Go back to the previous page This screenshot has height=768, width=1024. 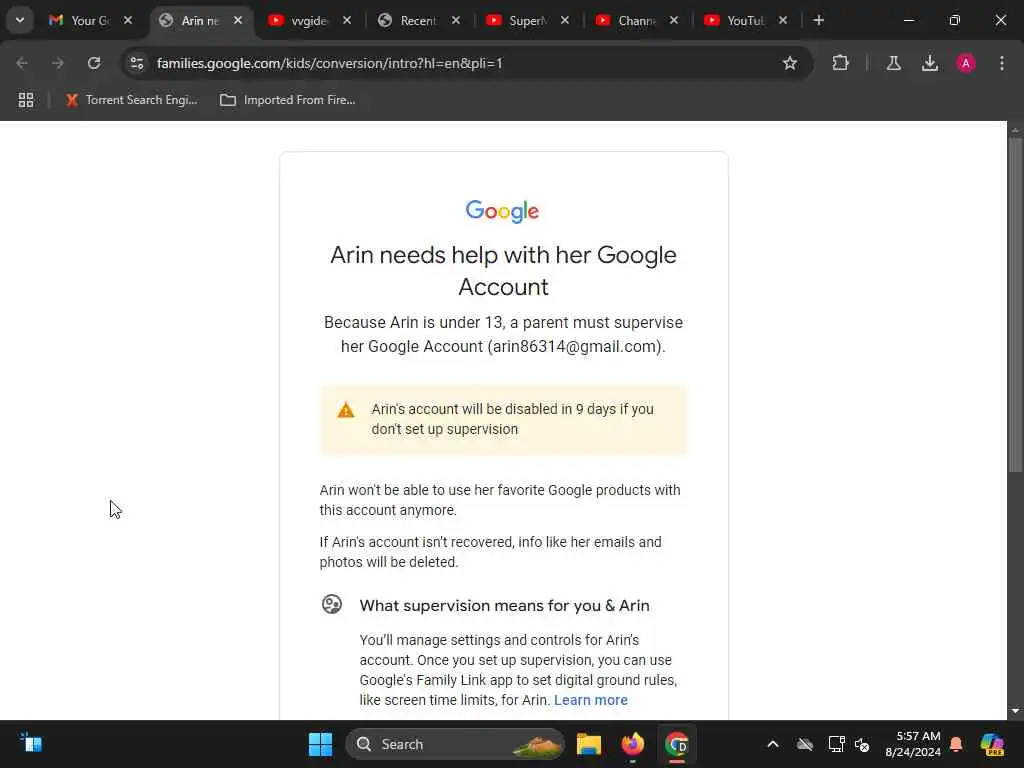[22, 63]
